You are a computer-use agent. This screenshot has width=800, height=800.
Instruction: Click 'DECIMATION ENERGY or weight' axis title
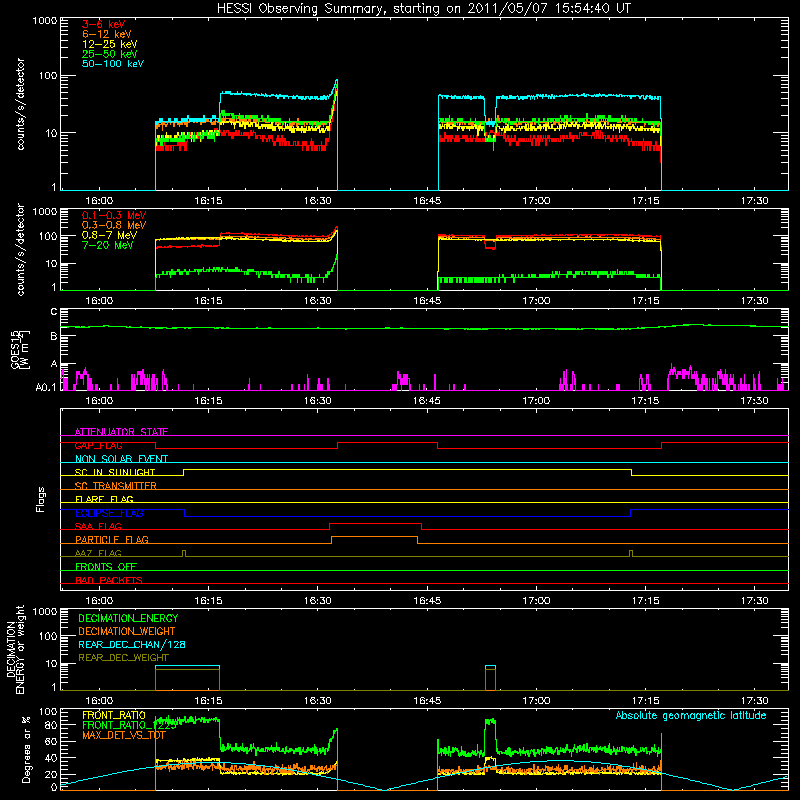[15, 649]
